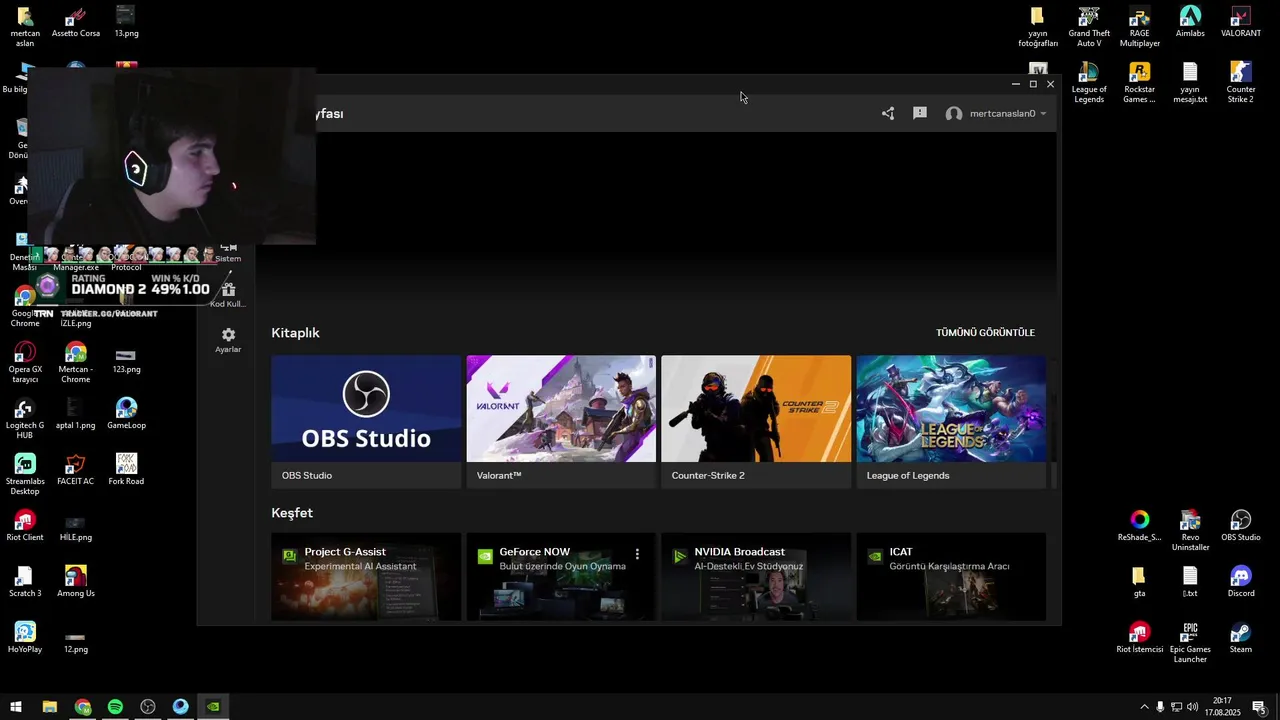The height and width of the screenshot is (720, 1280).
Task: Open the volume control in system tray
Action: (1192, 707)
